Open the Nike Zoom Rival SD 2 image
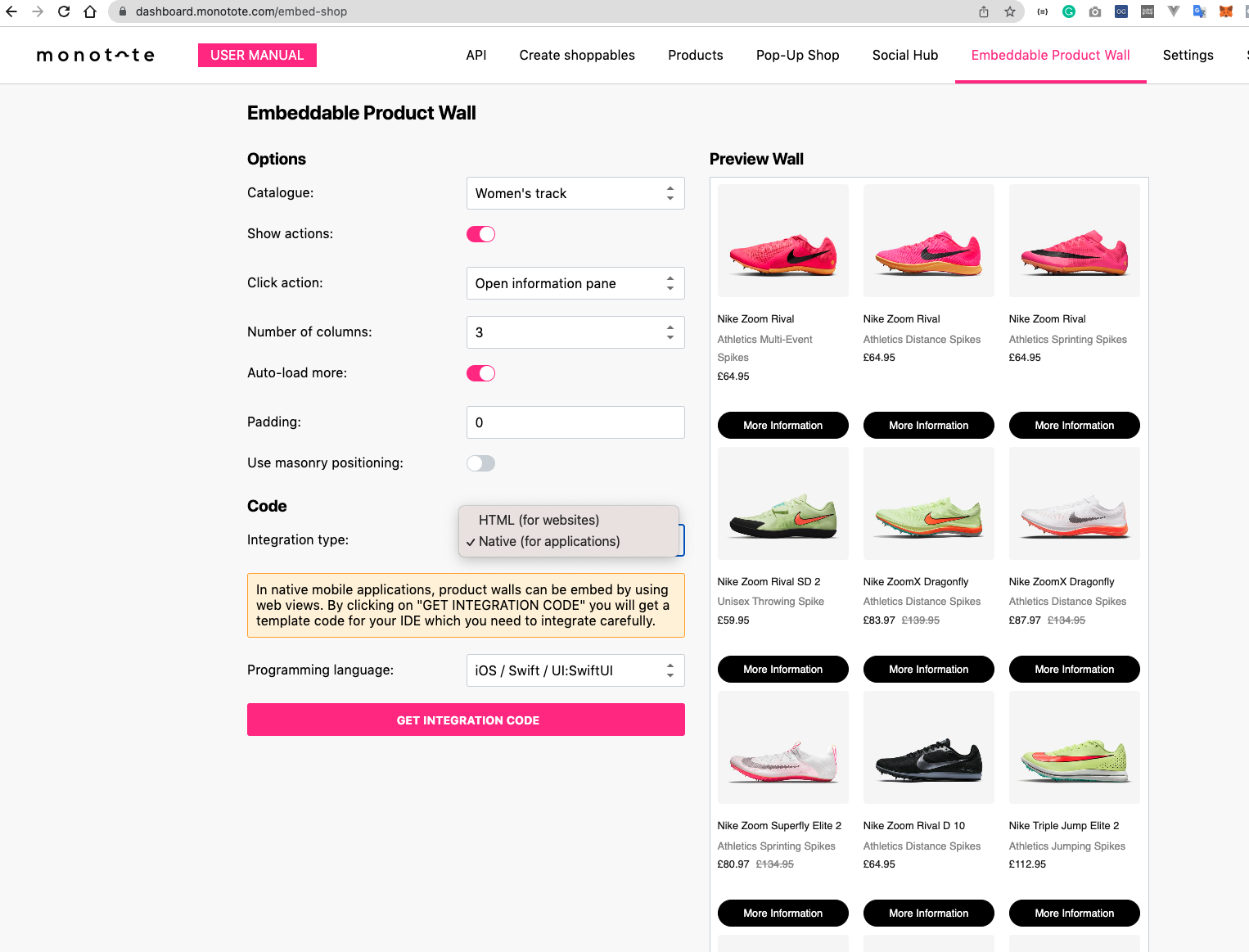Viewport: 1249px width, 952px height. point(783,503)
